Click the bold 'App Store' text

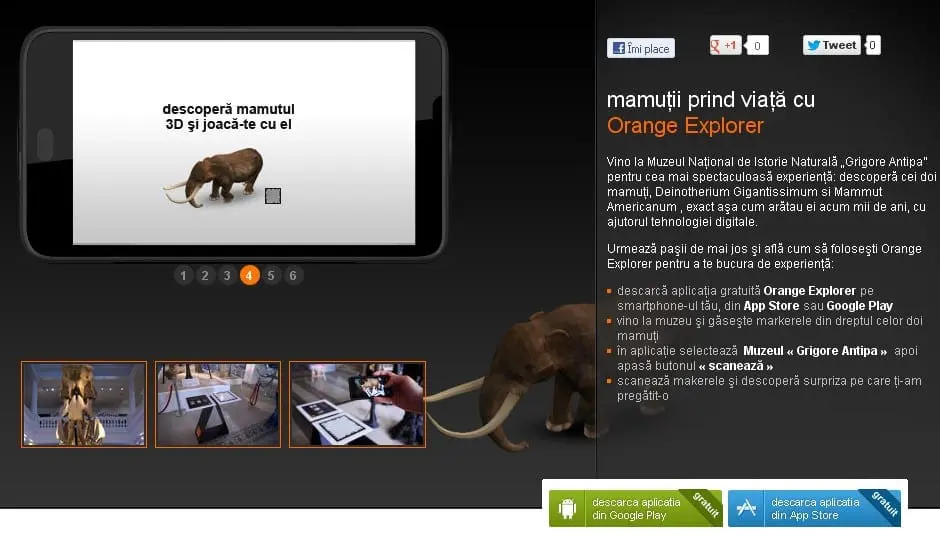[x=771, y=306]
